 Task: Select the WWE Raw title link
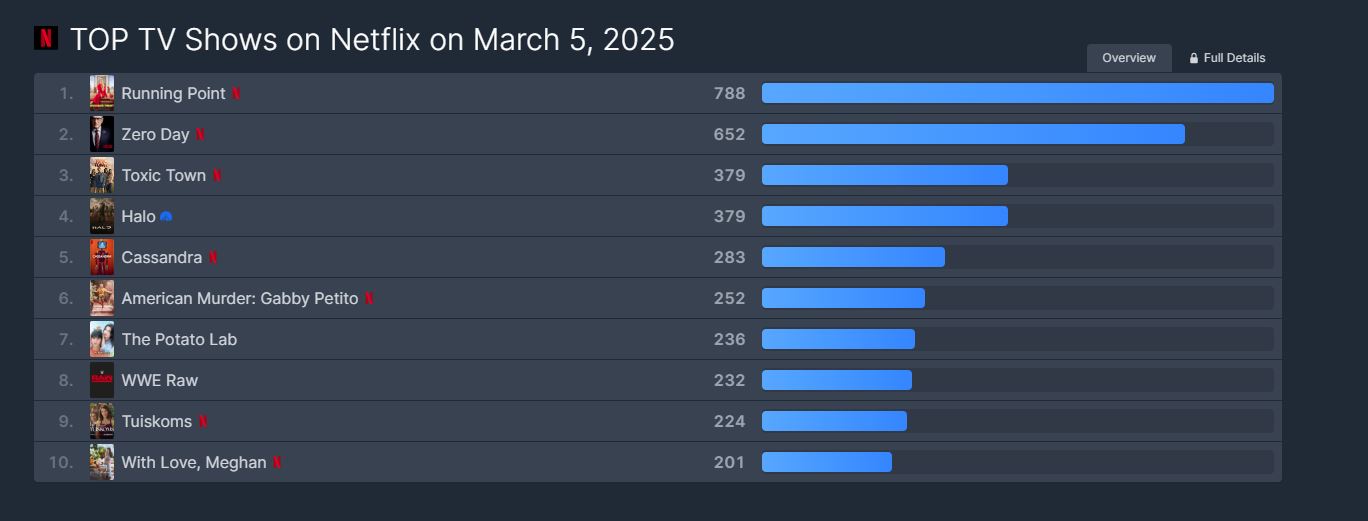pyautogui.click(x=159, y=381)
